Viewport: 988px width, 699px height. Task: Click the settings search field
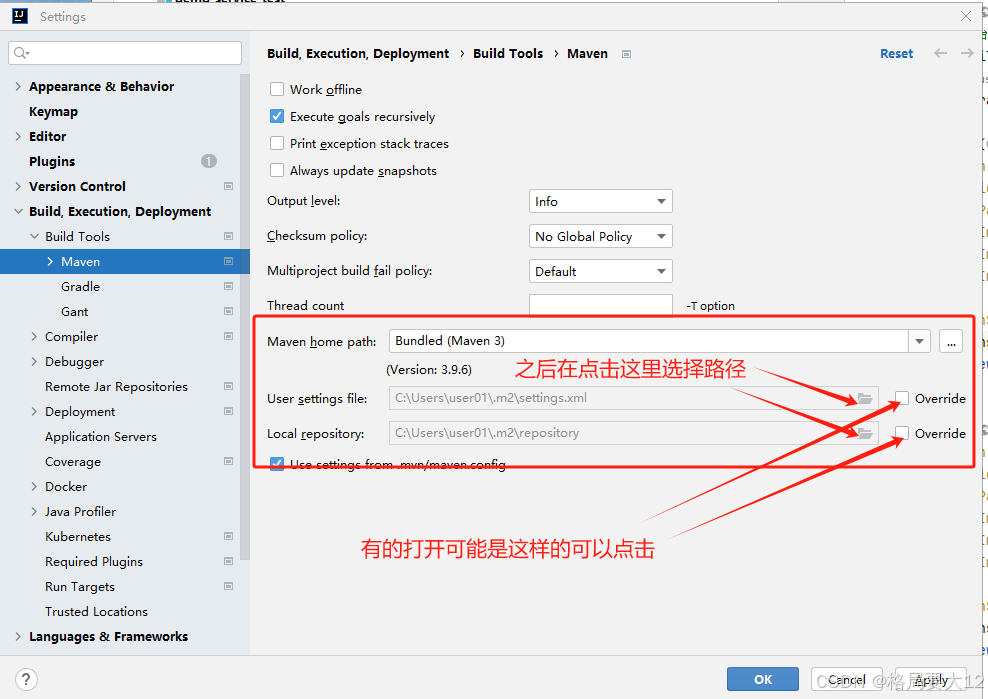[125, 53]
